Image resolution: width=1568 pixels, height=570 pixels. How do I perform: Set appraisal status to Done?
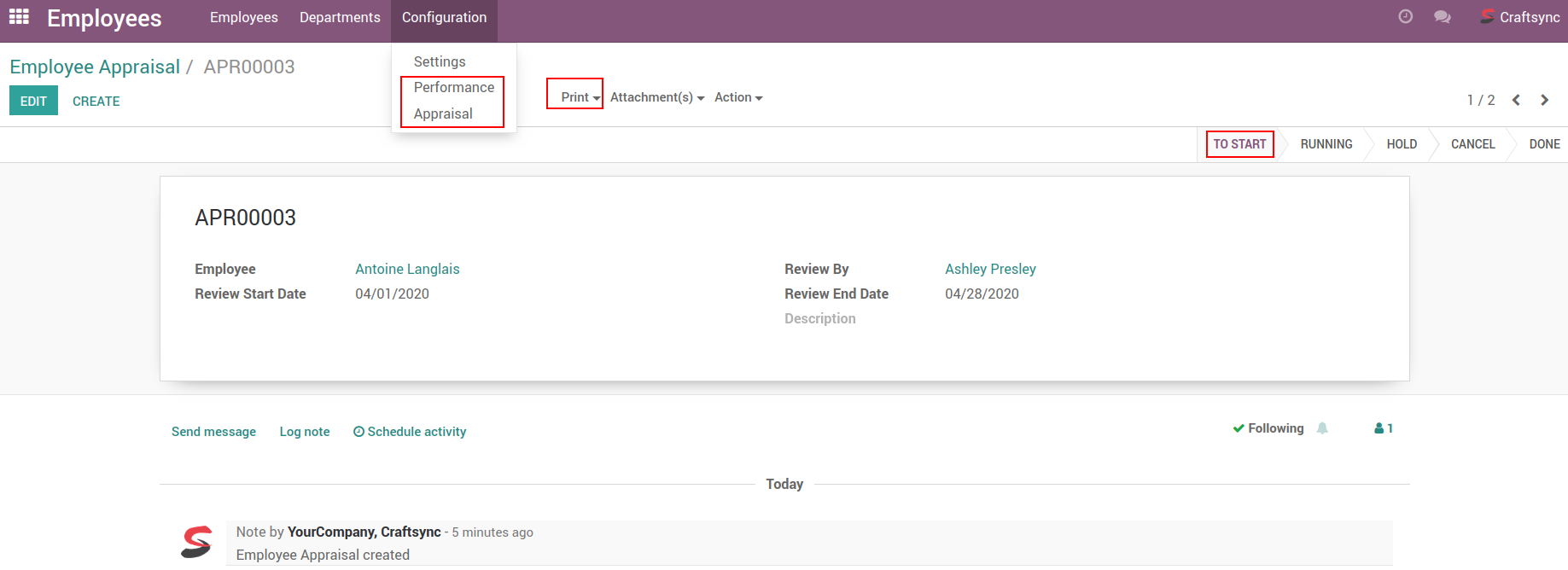[1544, 144]
